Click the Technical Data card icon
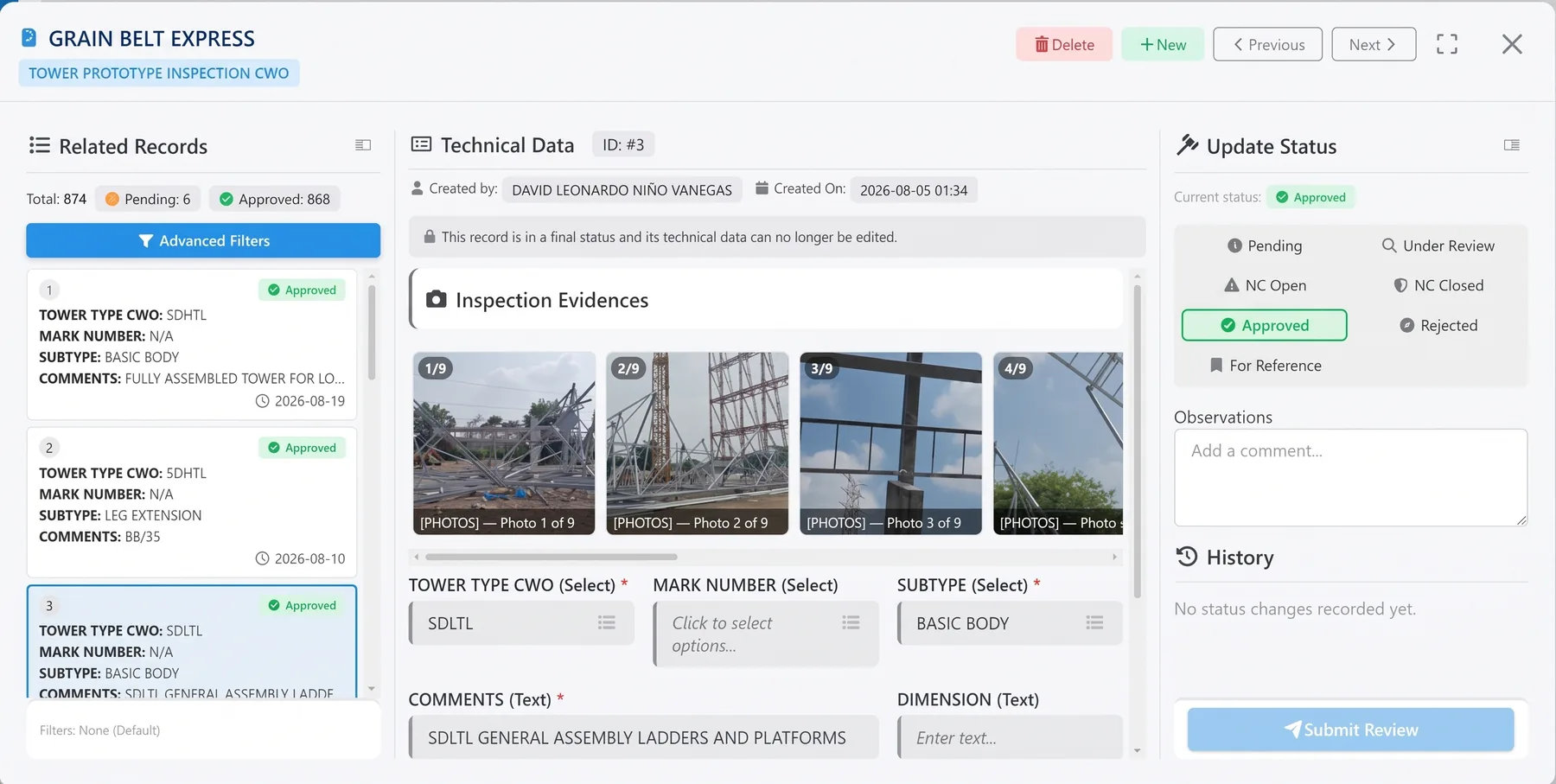Viewport: 1556px width, 784px height. 421,144
